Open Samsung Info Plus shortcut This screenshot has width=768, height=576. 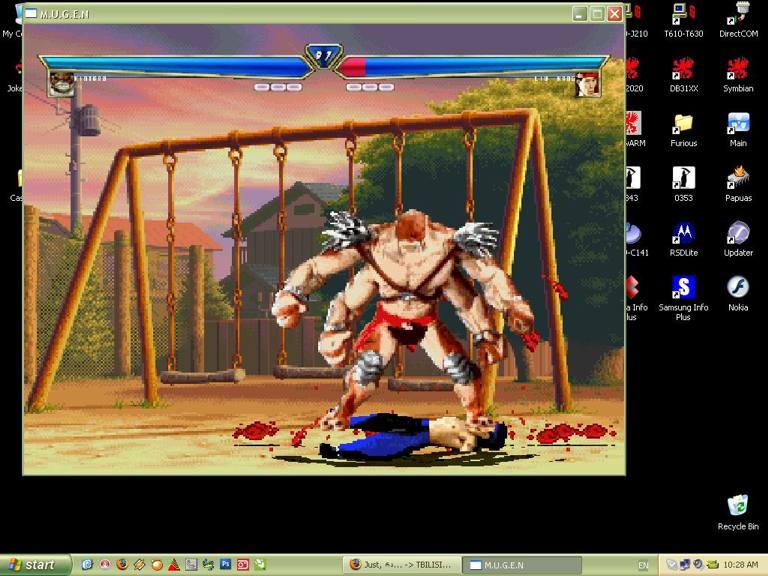(683, 289)
